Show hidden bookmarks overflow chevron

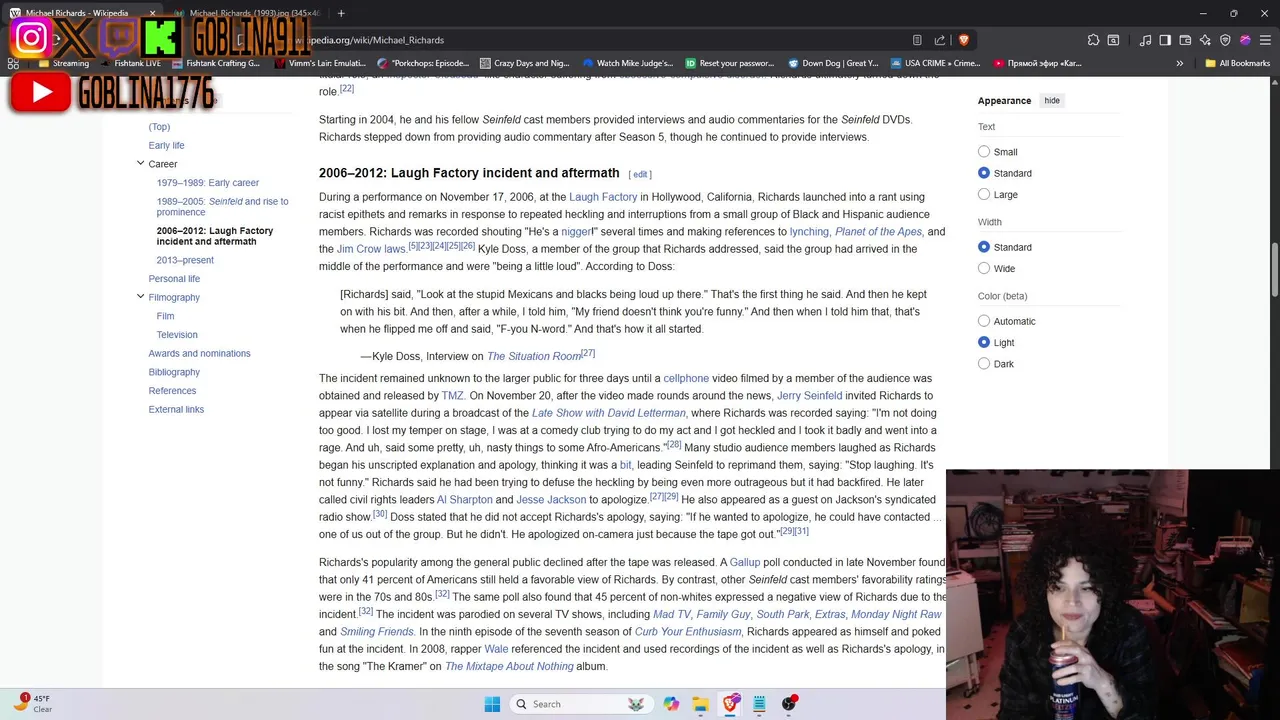pos(1179,63)
